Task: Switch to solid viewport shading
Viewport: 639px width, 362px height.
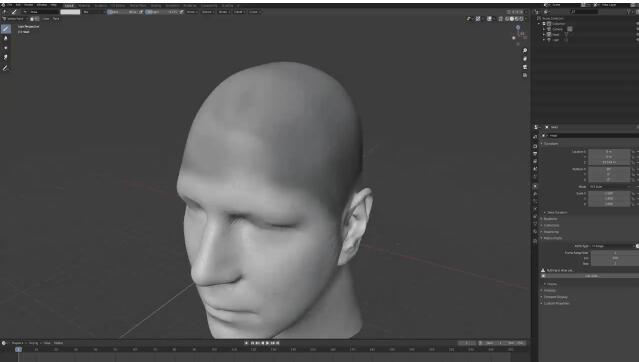Action: click(512, 18)
